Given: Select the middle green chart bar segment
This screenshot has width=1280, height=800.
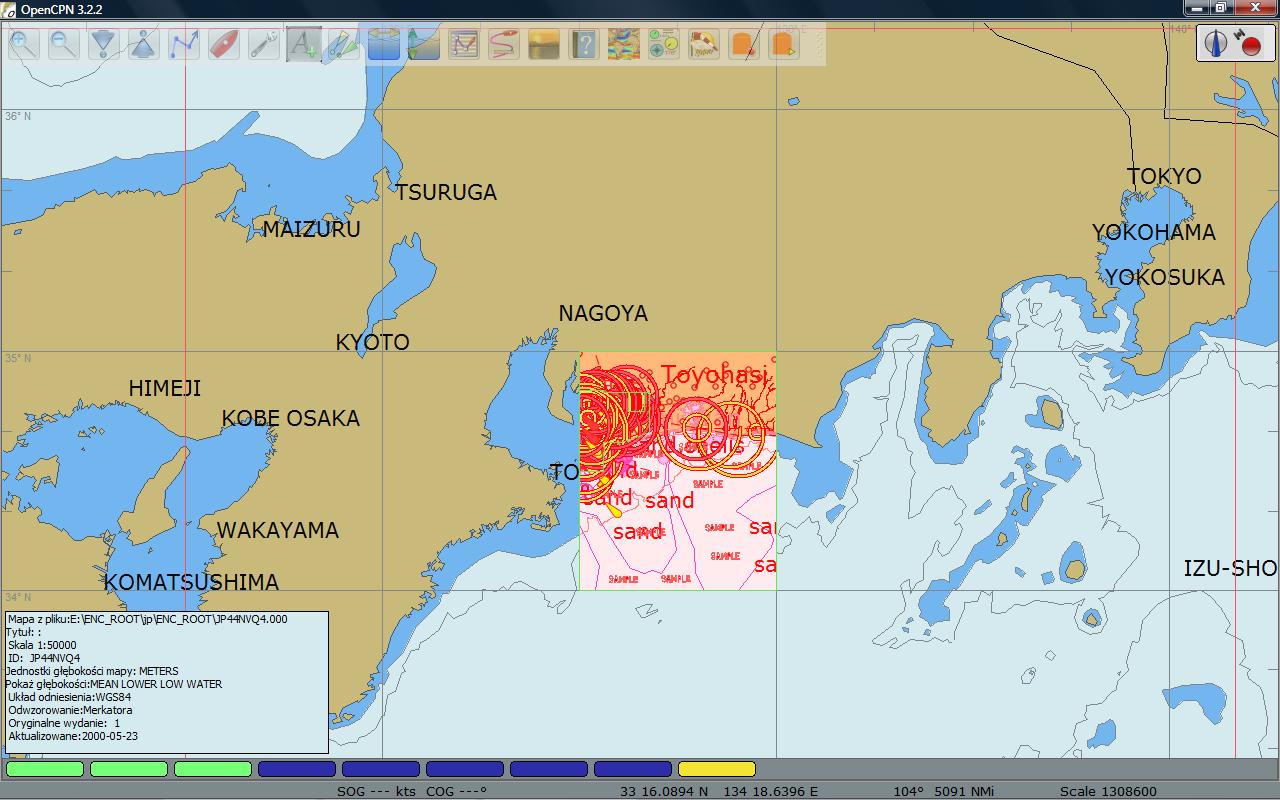Looking at the screenshot, I should [x=129, y=769].
